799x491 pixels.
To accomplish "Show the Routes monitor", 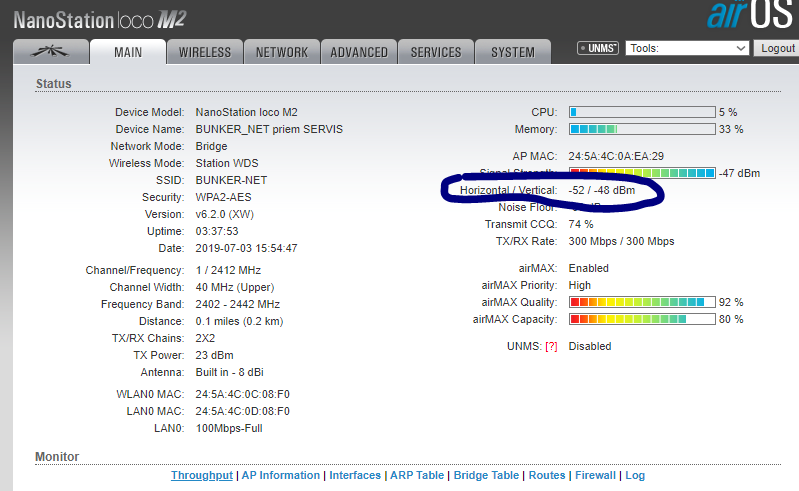I will pos(547,476).
